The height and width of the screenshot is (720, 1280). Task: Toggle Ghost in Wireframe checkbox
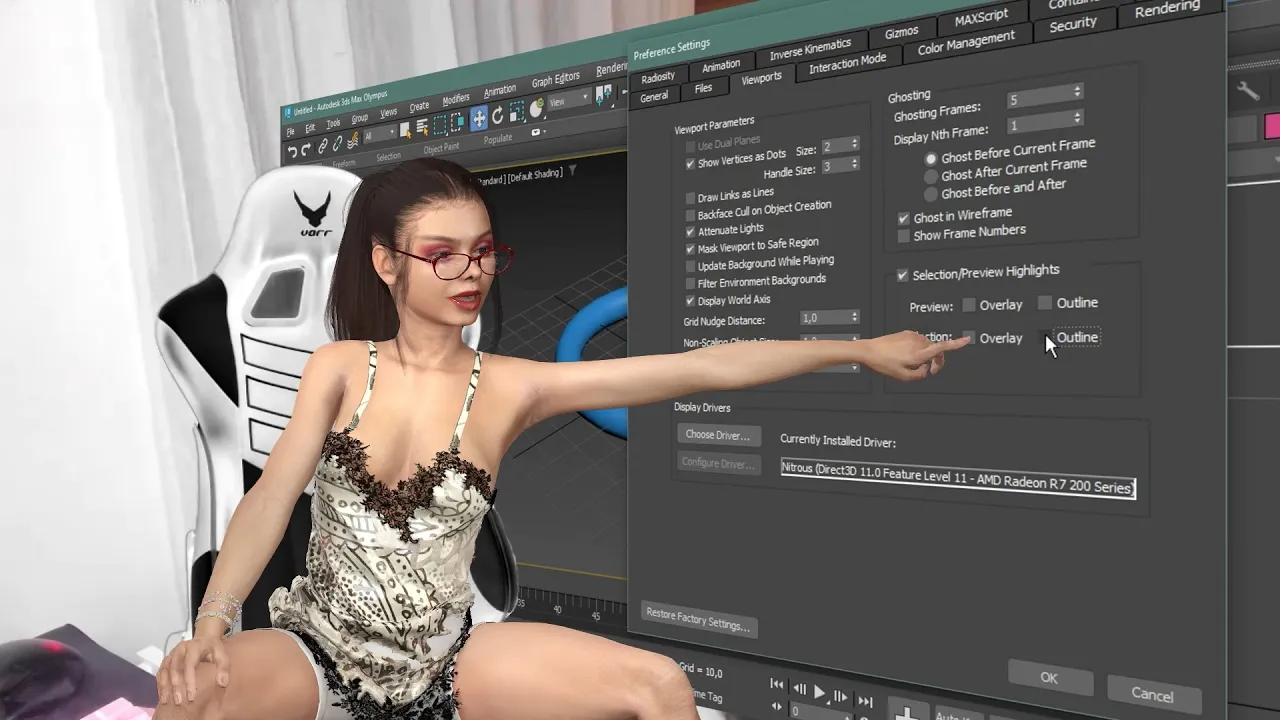tap(903, 219)
